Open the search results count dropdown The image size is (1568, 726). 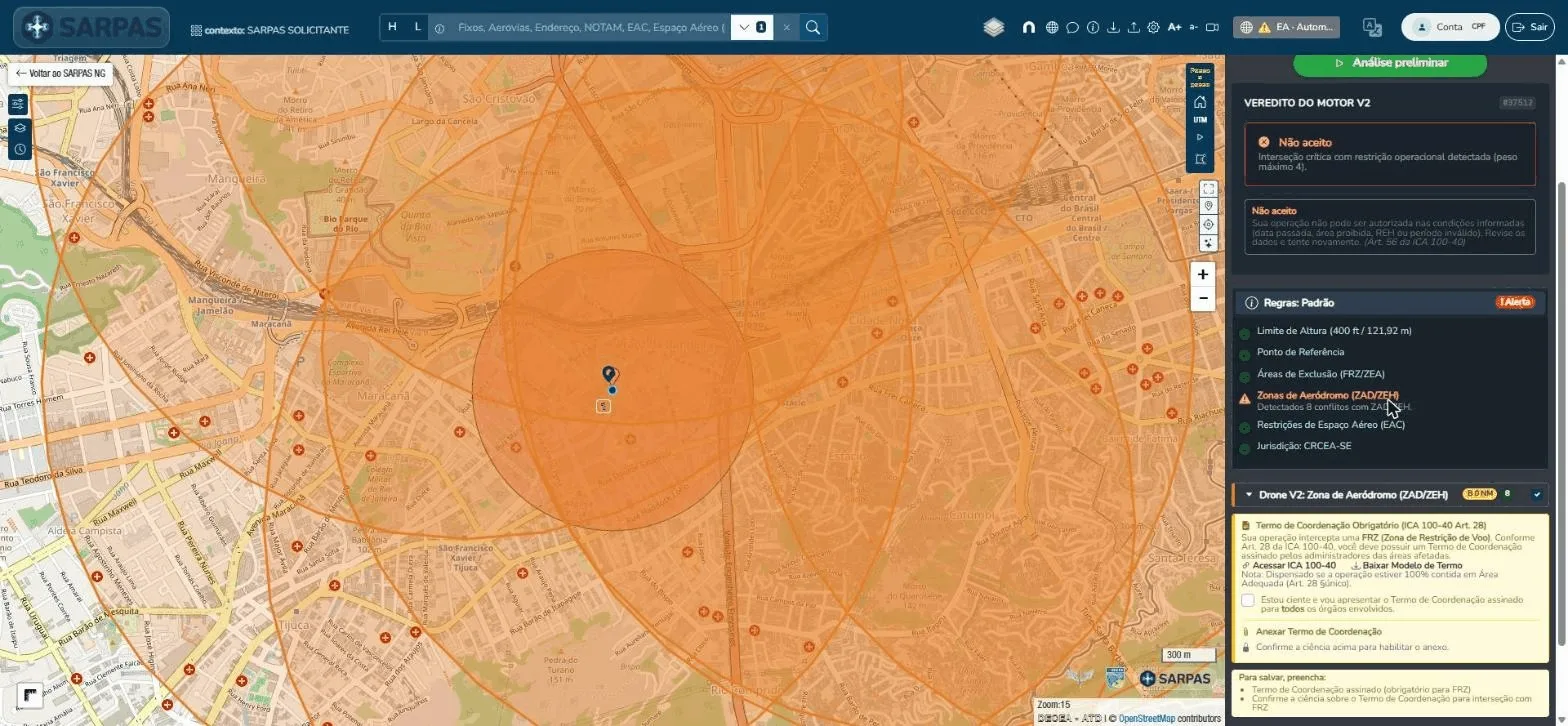point(752,28)
